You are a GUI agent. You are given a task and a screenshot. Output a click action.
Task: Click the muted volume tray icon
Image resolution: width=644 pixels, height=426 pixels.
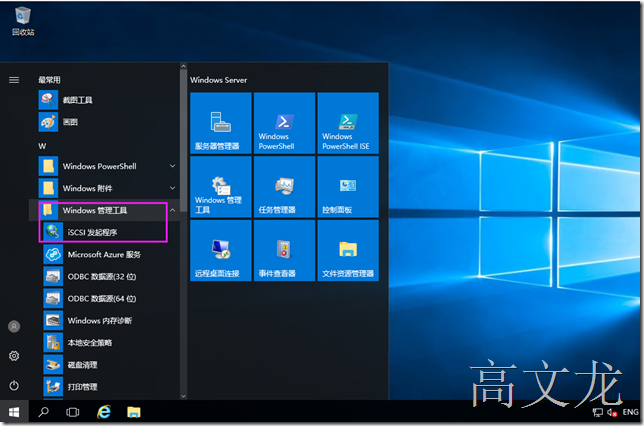612,412
